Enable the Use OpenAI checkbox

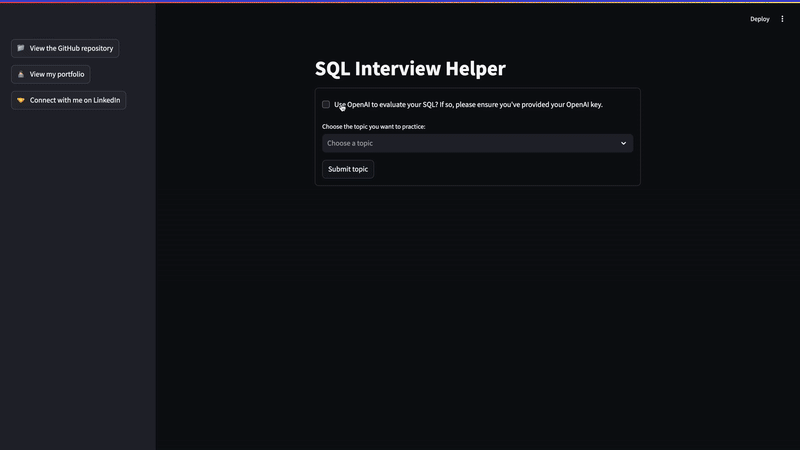click(x=326, y=104)
